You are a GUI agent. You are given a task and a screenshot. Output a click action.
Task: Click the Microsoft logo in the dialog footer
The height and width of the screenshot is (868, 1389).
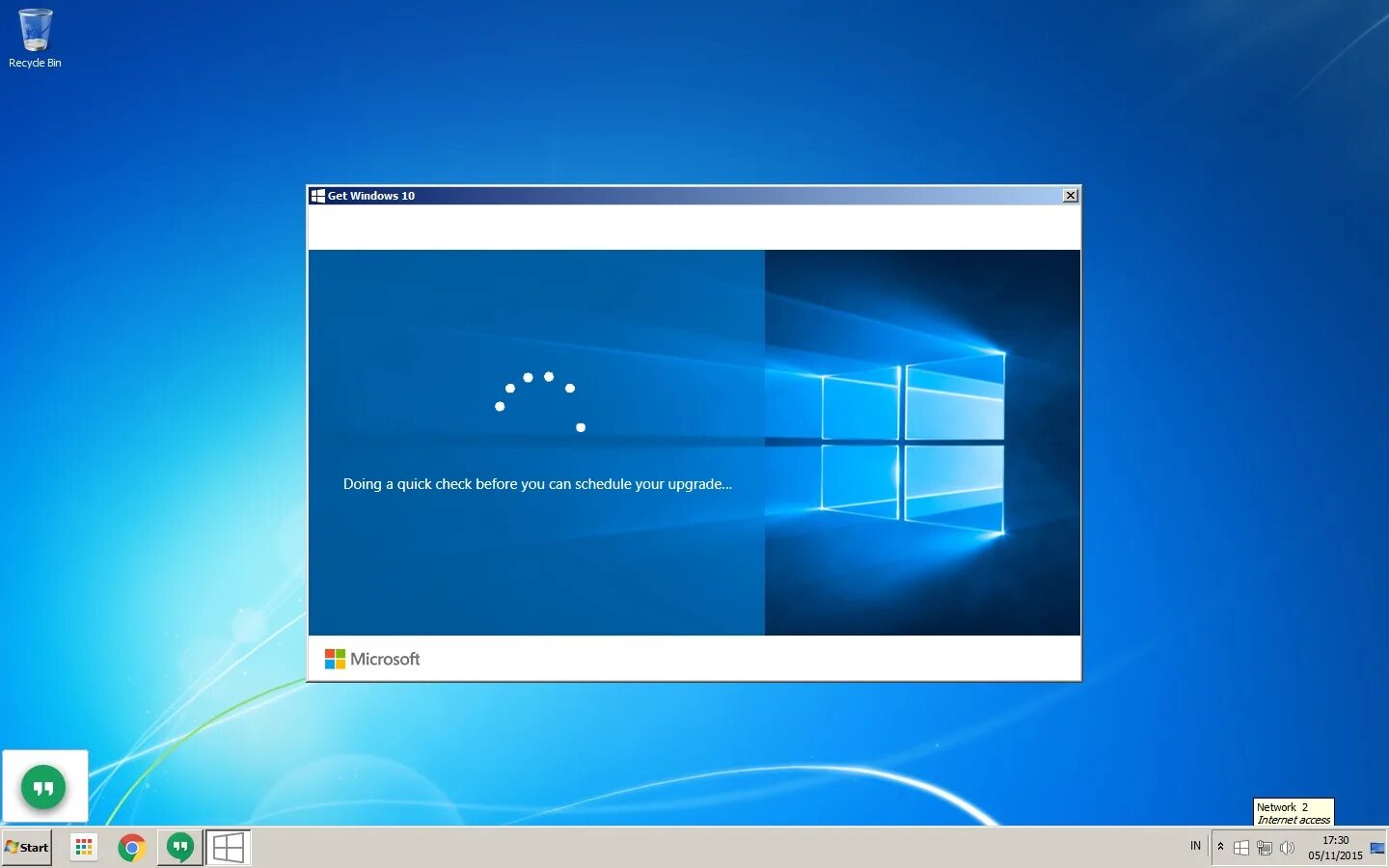[372, 659]
